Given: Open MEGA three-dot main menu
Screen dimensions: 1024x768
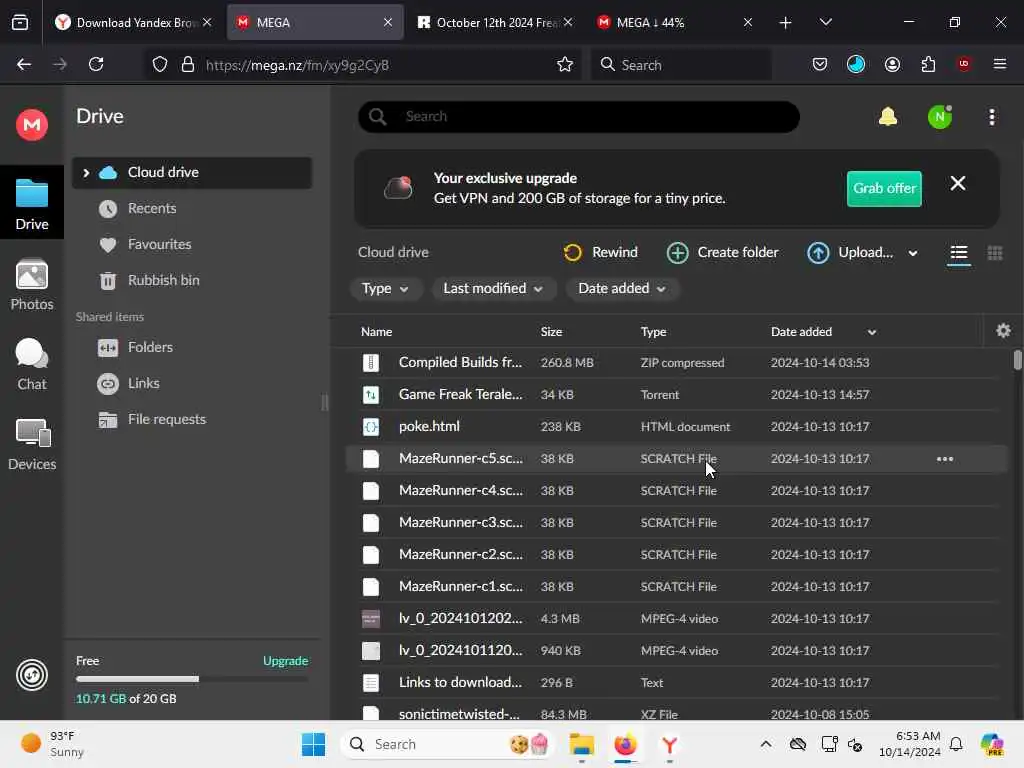Looking at the screenshot, I should tap(991, 117).
